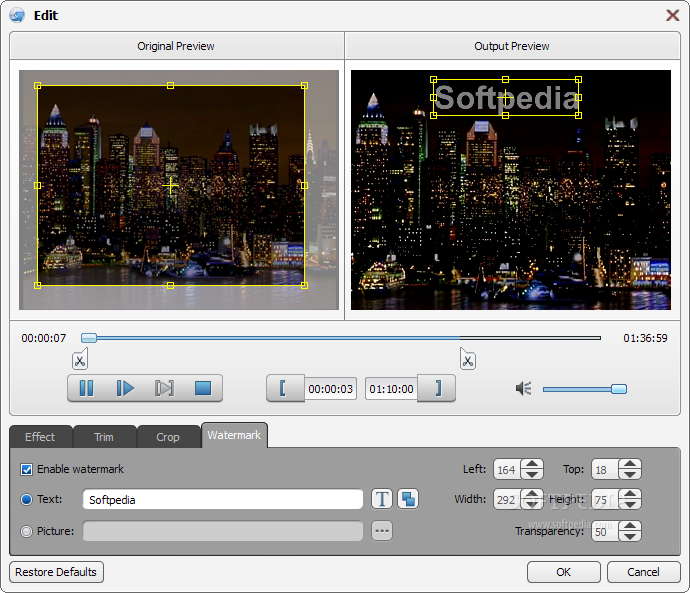
Task: Click the current time 00:00:07 label
Action: [x=44, y=338]
